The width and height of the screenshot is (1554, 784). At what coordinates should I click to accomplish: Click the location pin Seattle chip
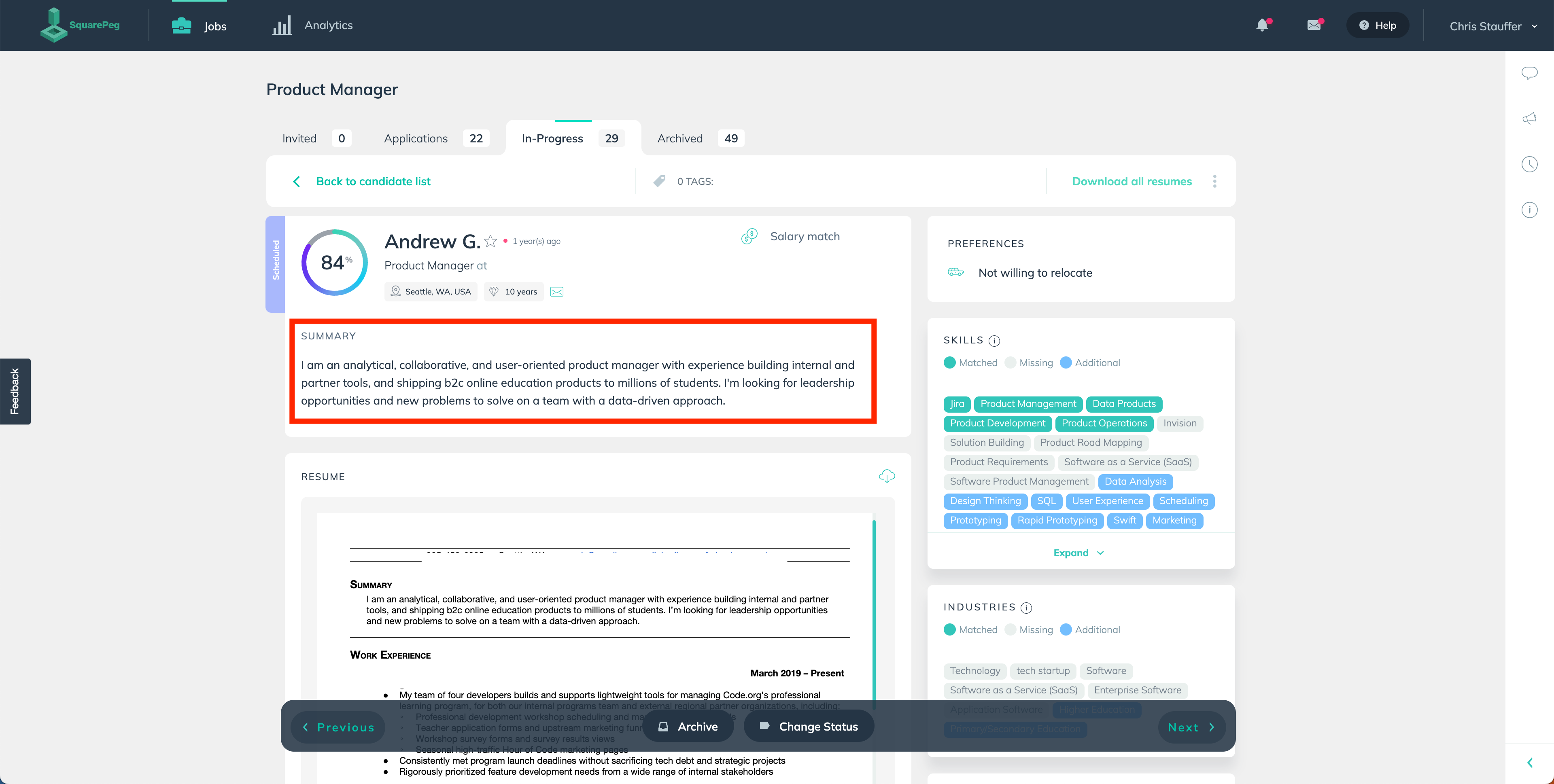(431, 292)
